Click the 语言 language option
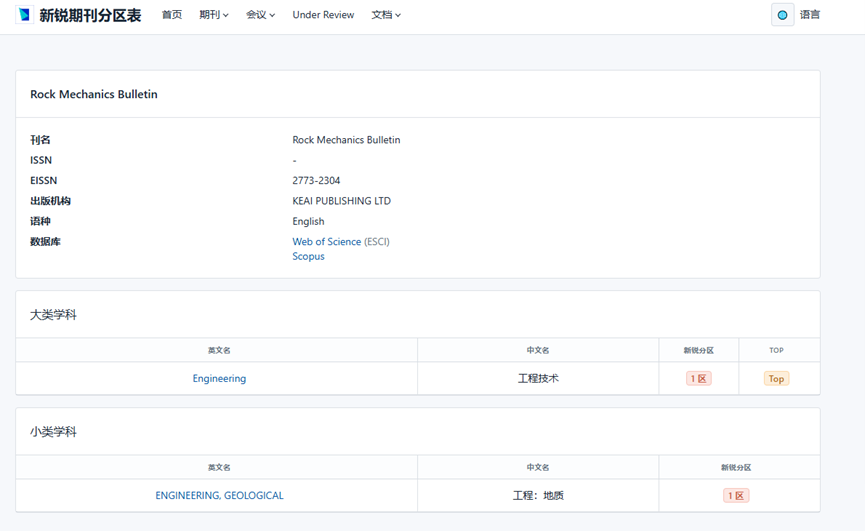Viewport: 865px width, 531px height. pos(810,15)
